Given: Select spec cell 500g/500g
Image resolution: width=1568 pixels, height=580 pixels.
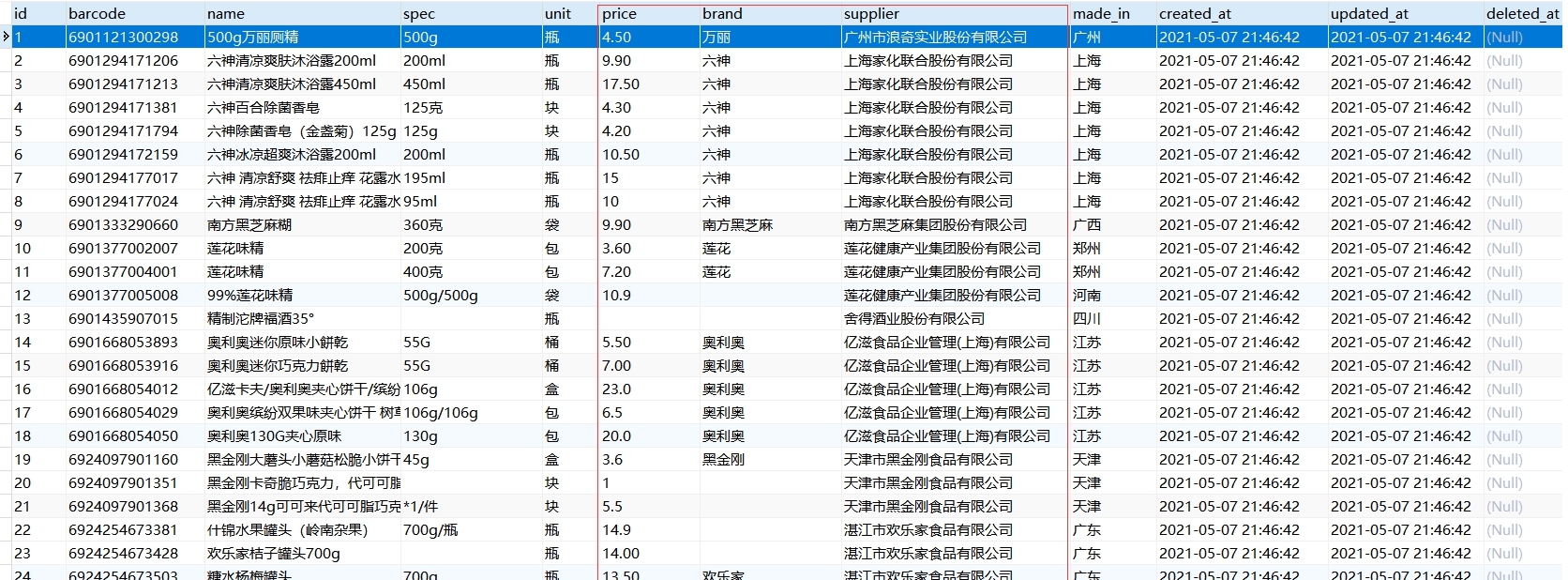Looking at the screenshot, I should click(x=471, y=295).
